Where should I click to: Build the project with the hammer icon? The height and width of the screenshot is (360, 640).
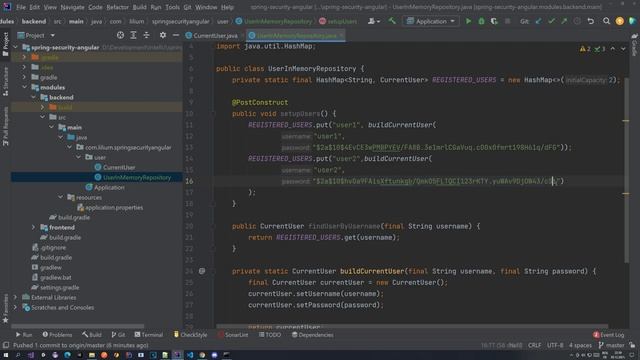392,21
